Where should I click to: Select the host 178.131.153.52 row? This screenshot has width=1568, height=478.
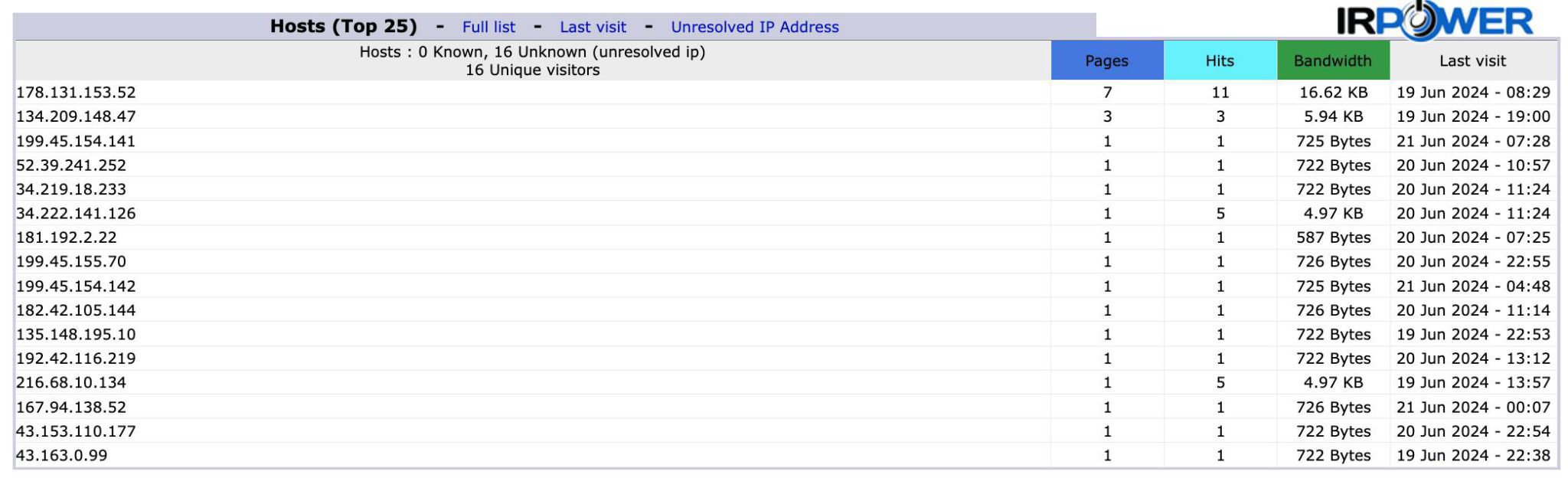786,93
